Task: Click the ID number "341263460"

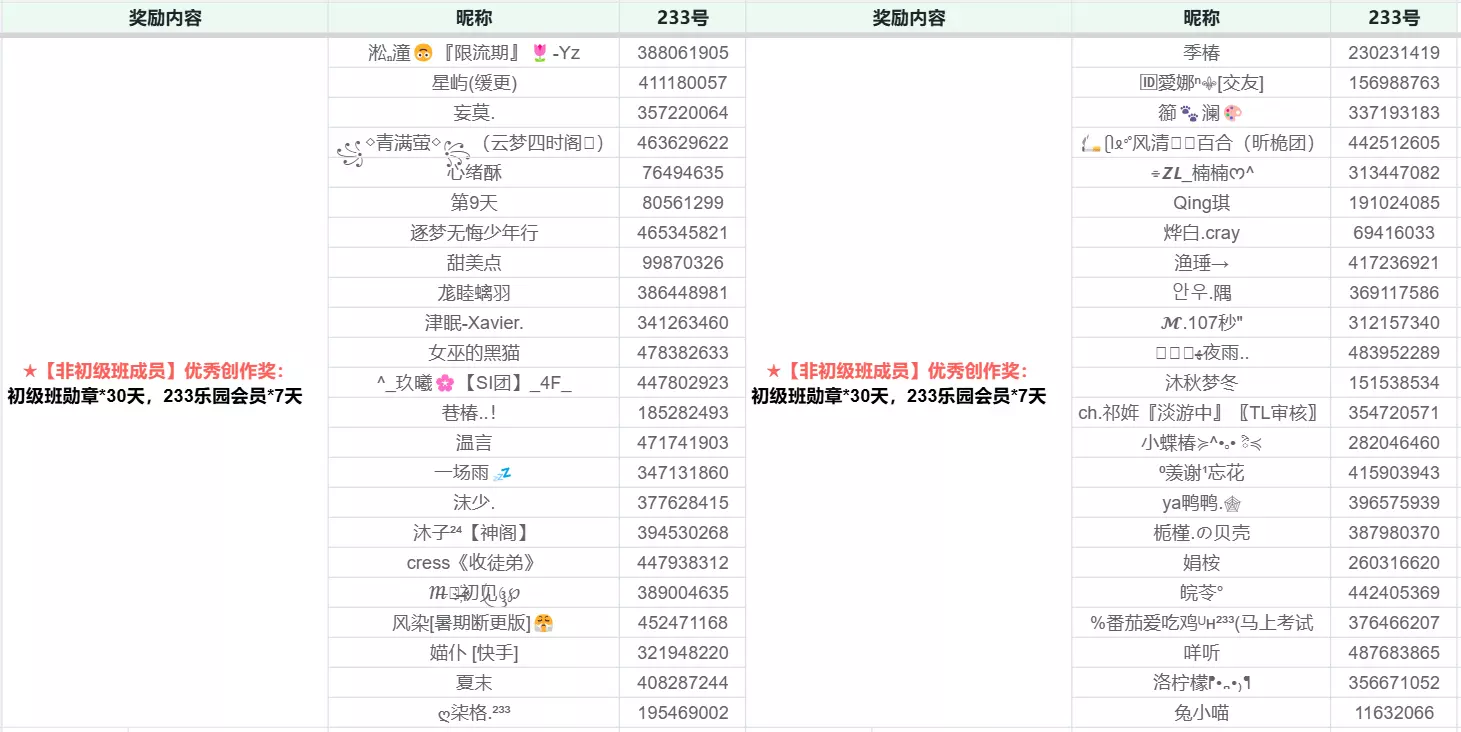Action: [683, 323]
